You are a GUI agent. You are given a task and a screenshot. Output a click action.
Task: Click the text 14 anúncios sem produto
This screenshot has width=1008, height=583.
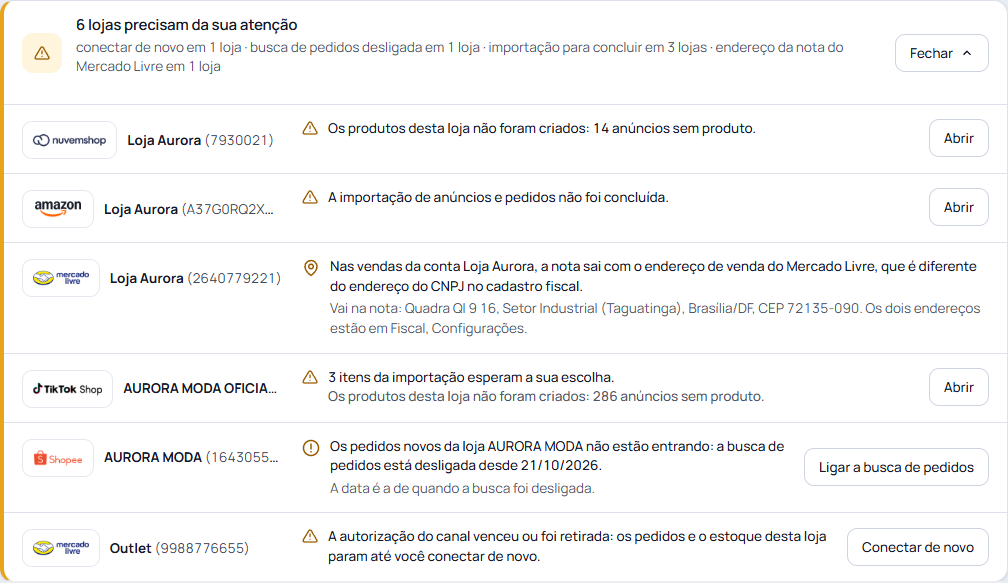(674, 129)
